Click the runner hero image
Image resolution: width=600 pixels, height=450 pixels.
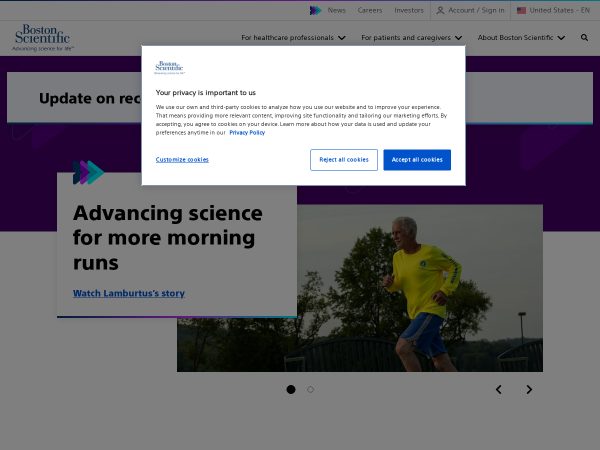(420, 288)
